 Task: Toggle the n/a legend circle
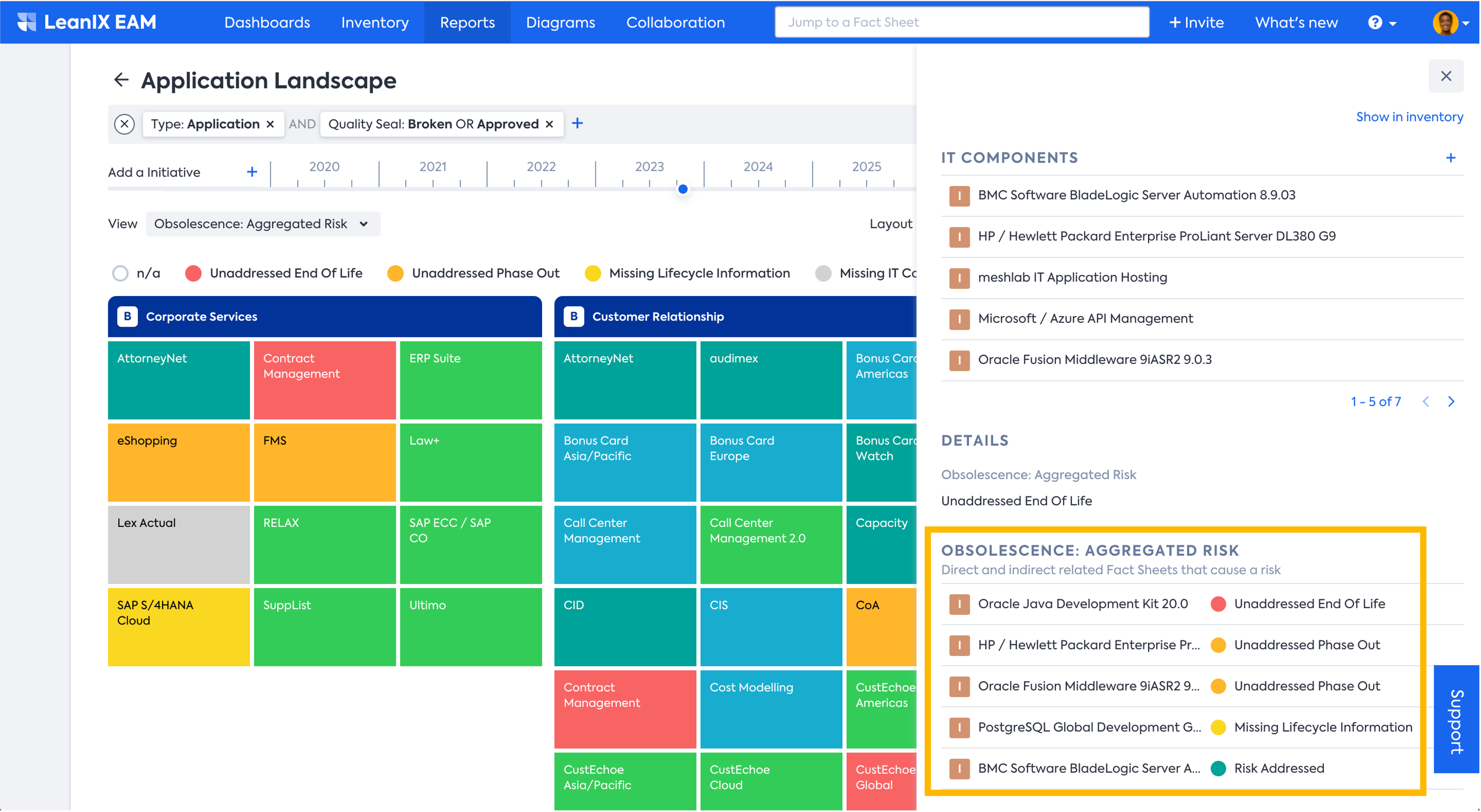pyautogui.click(x=119, y=273)
